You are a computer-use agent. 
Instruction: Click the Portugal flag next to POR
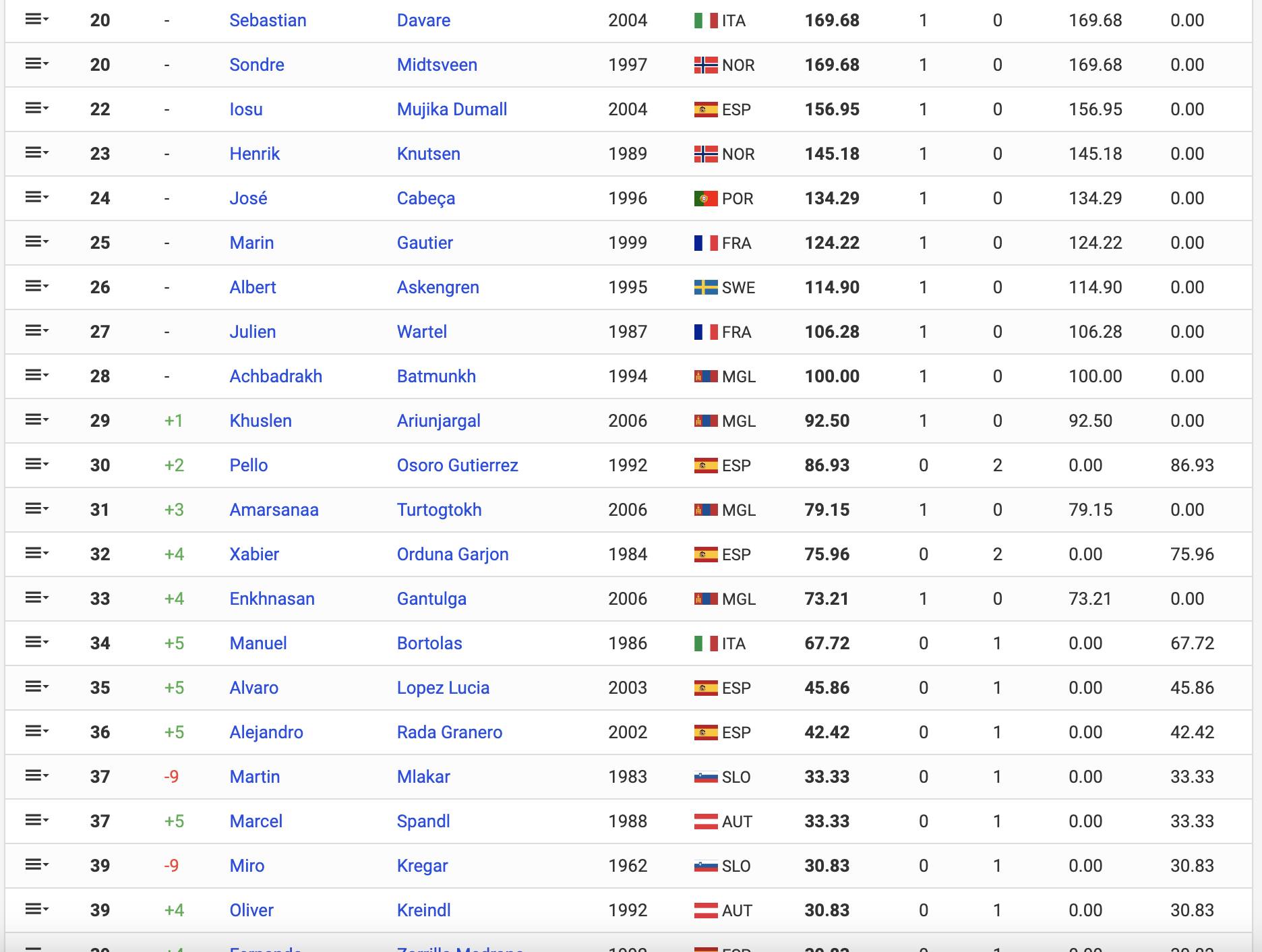coord(705,198)
